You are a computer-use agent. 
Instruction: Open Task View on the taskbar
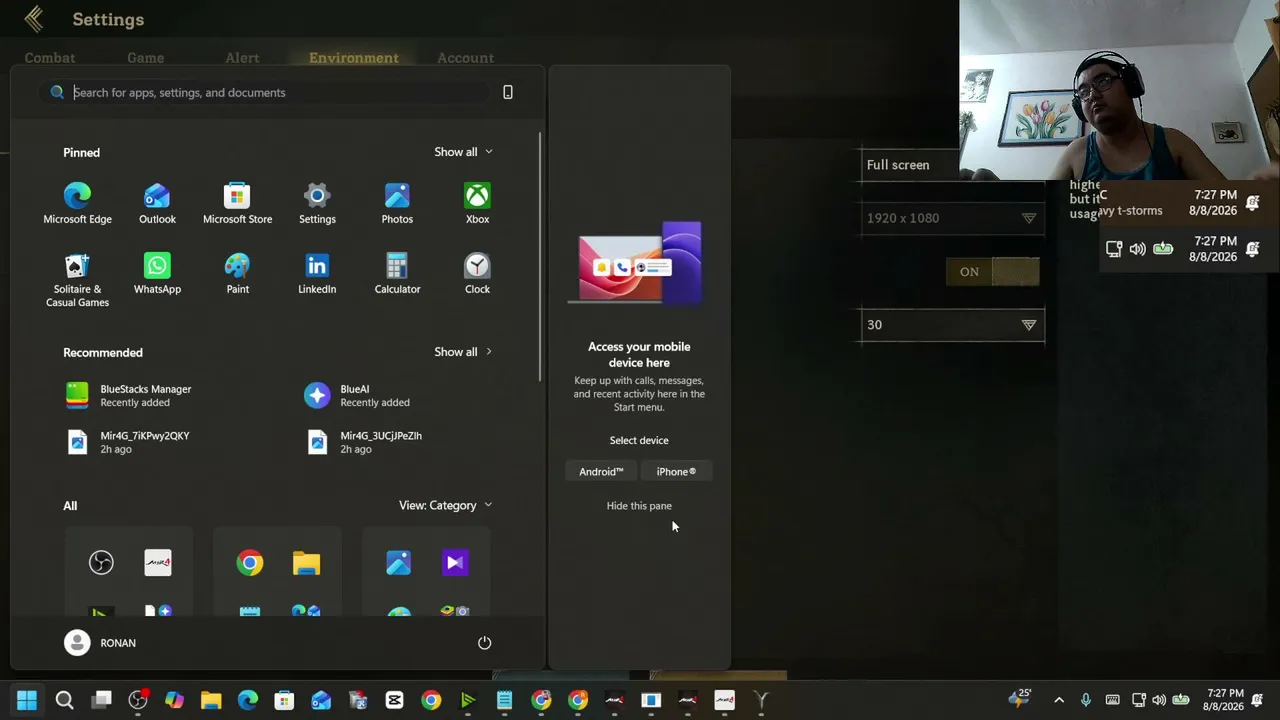[101, 700]
